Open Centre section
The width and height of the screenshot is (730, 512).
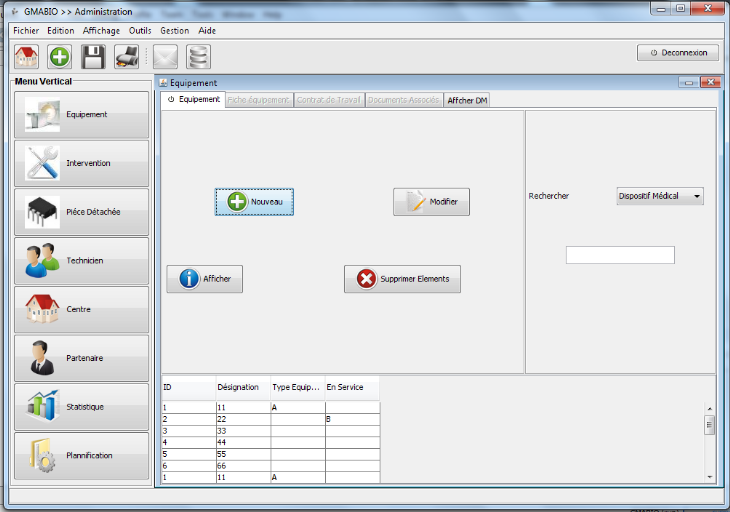click(81, 310)
